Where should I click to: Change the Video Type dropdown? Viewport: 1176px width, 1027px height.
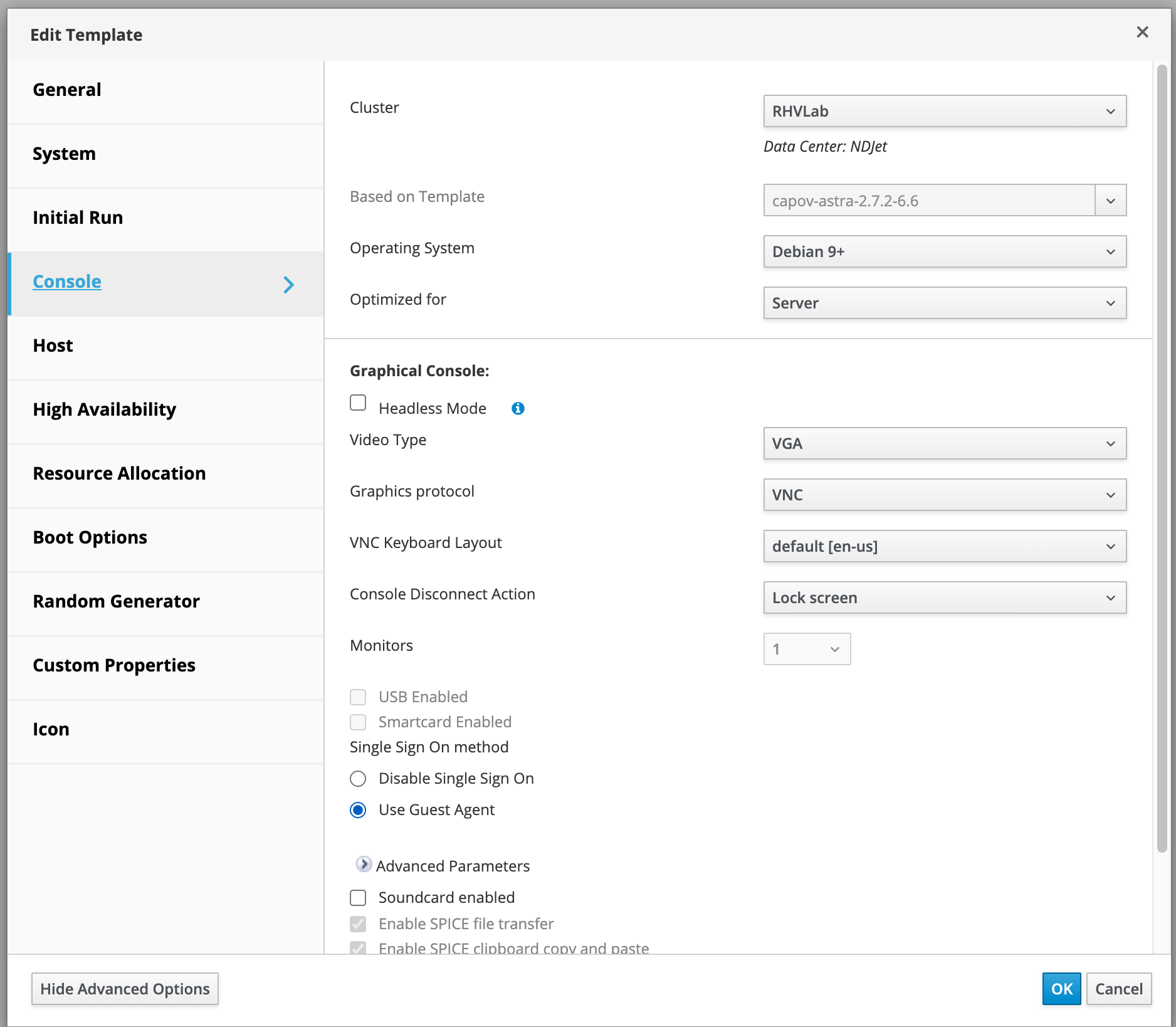[944, 444]
